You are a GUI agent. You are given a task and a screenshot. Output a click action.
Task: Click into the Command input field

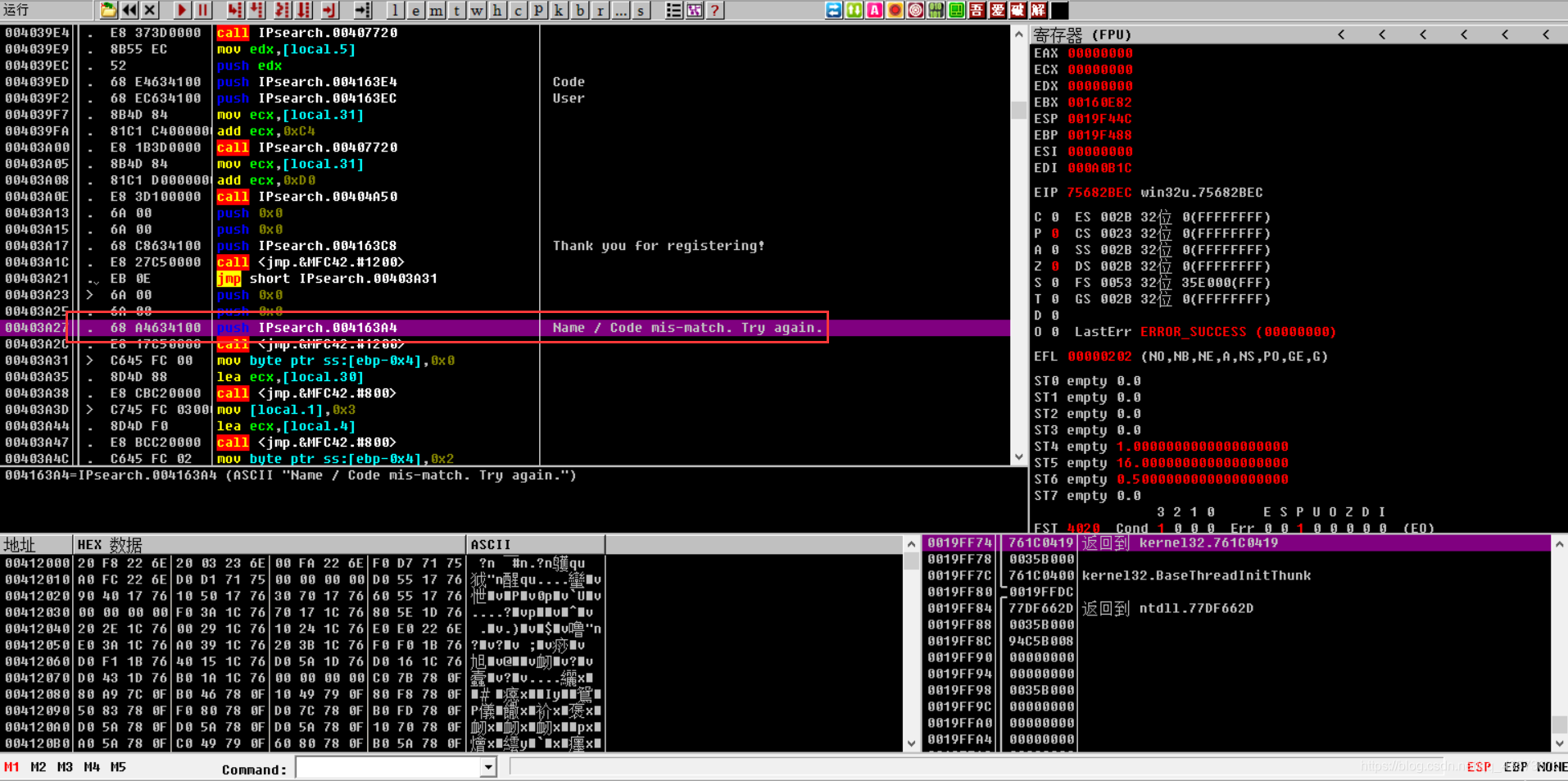388,768
